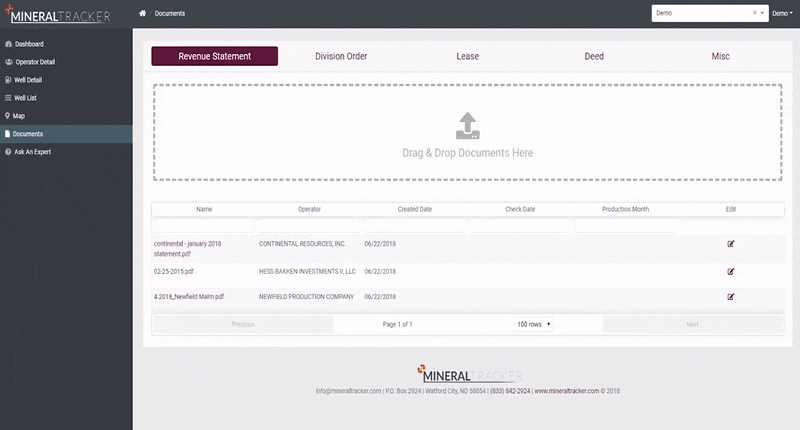Switch to the Misc tab
Image resolution: width=800 pixels, height=430 pixels.
point(720,56)
